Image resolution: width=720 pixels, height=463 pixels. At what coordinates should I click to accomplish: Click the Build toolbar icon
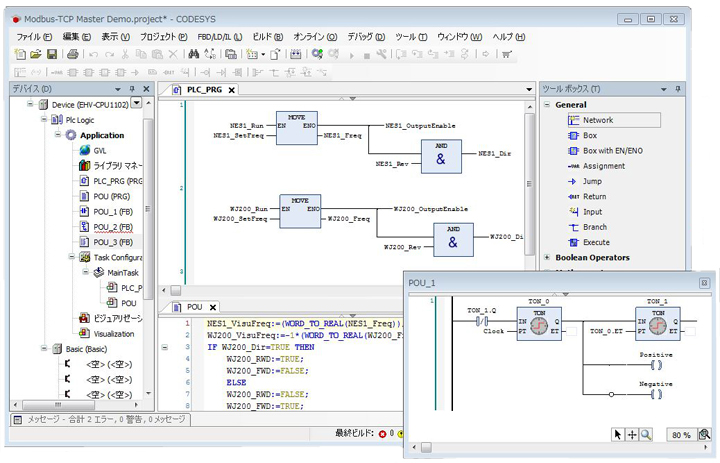click(x=296, y=54)
